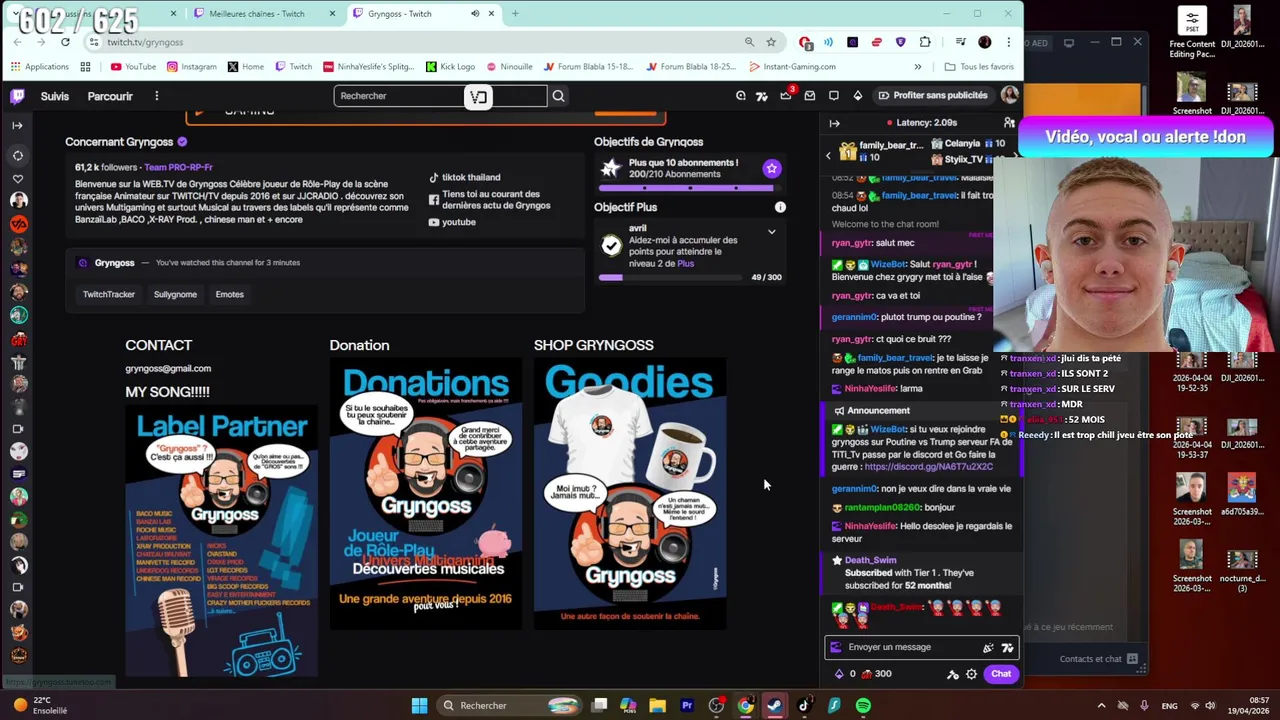Viewport: 1280px width, 720px height.
Task: Open Spotify from the taskbar
Action: click(x=863, y=706)
